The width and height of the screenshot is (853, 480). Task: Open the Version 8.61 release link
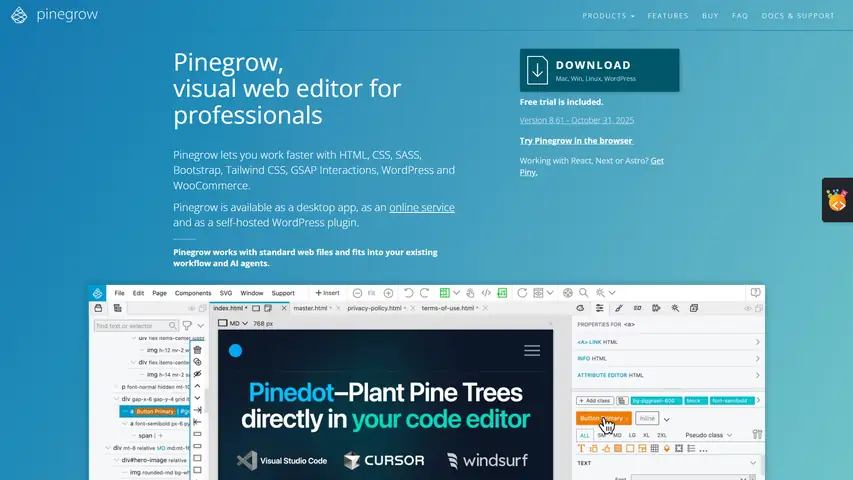click(577, 120)
